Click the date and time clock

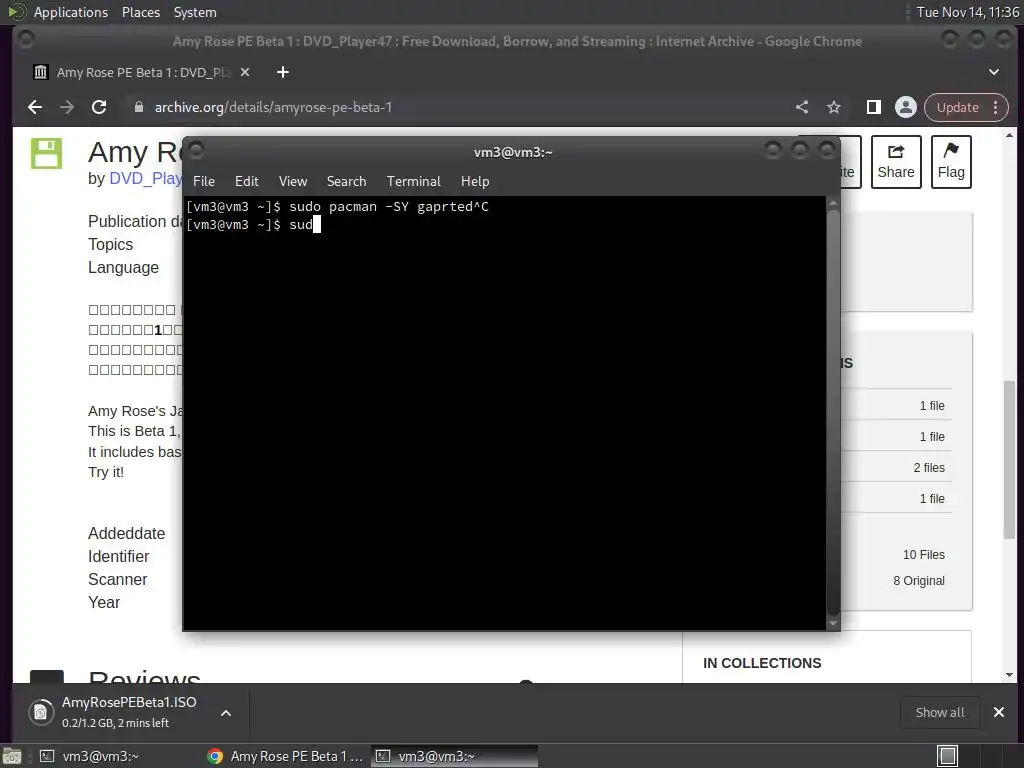click(968, 12)
